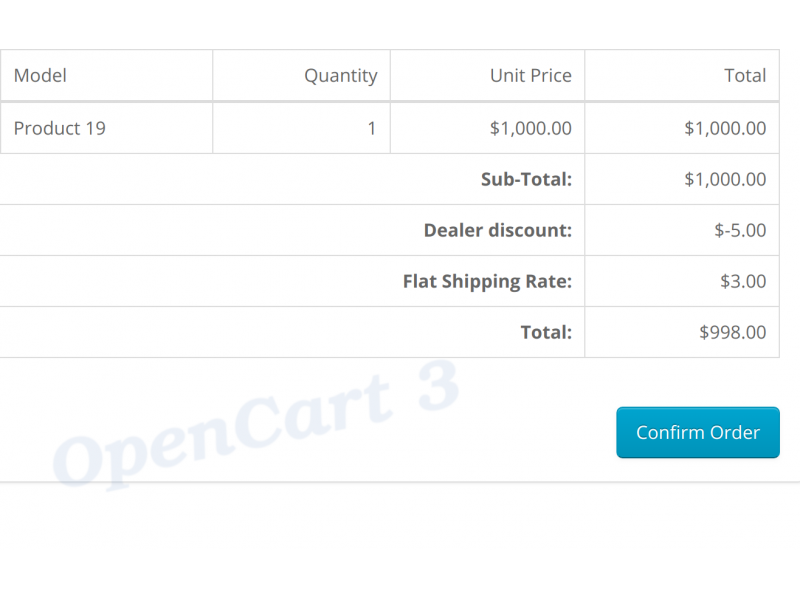This screenshot has height=600, width=800.
Task: Click the Total column header
Action: pyautogui.click(x=682, y=76)
